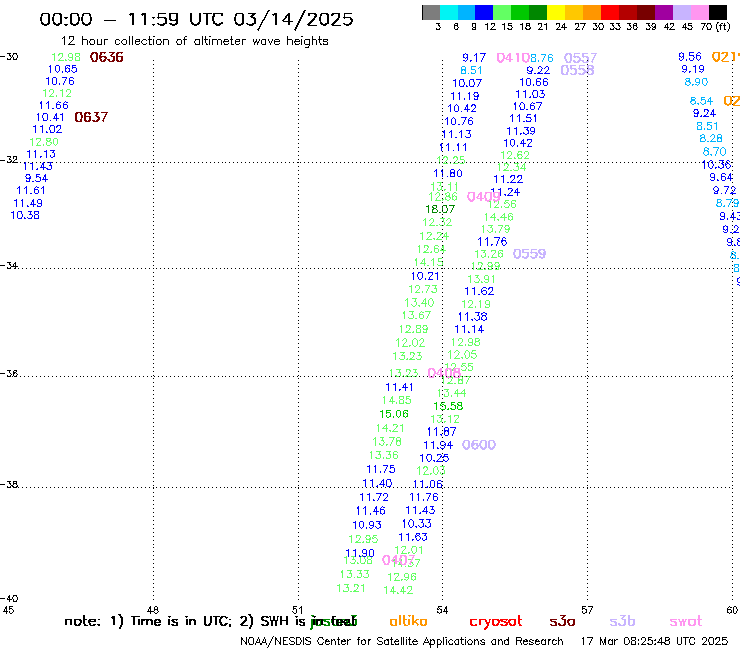Select the -40 latitude axis label
Image resolution: width=740 pixels, height=650 pixels.
point(9,598)
